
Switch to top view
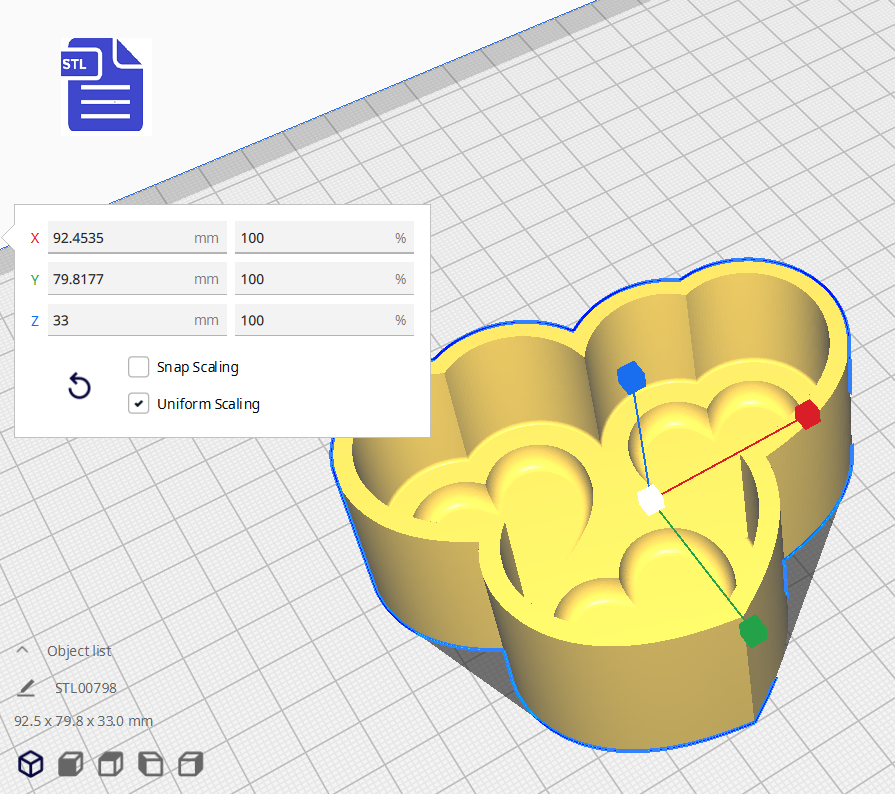[x=109, y=763]
